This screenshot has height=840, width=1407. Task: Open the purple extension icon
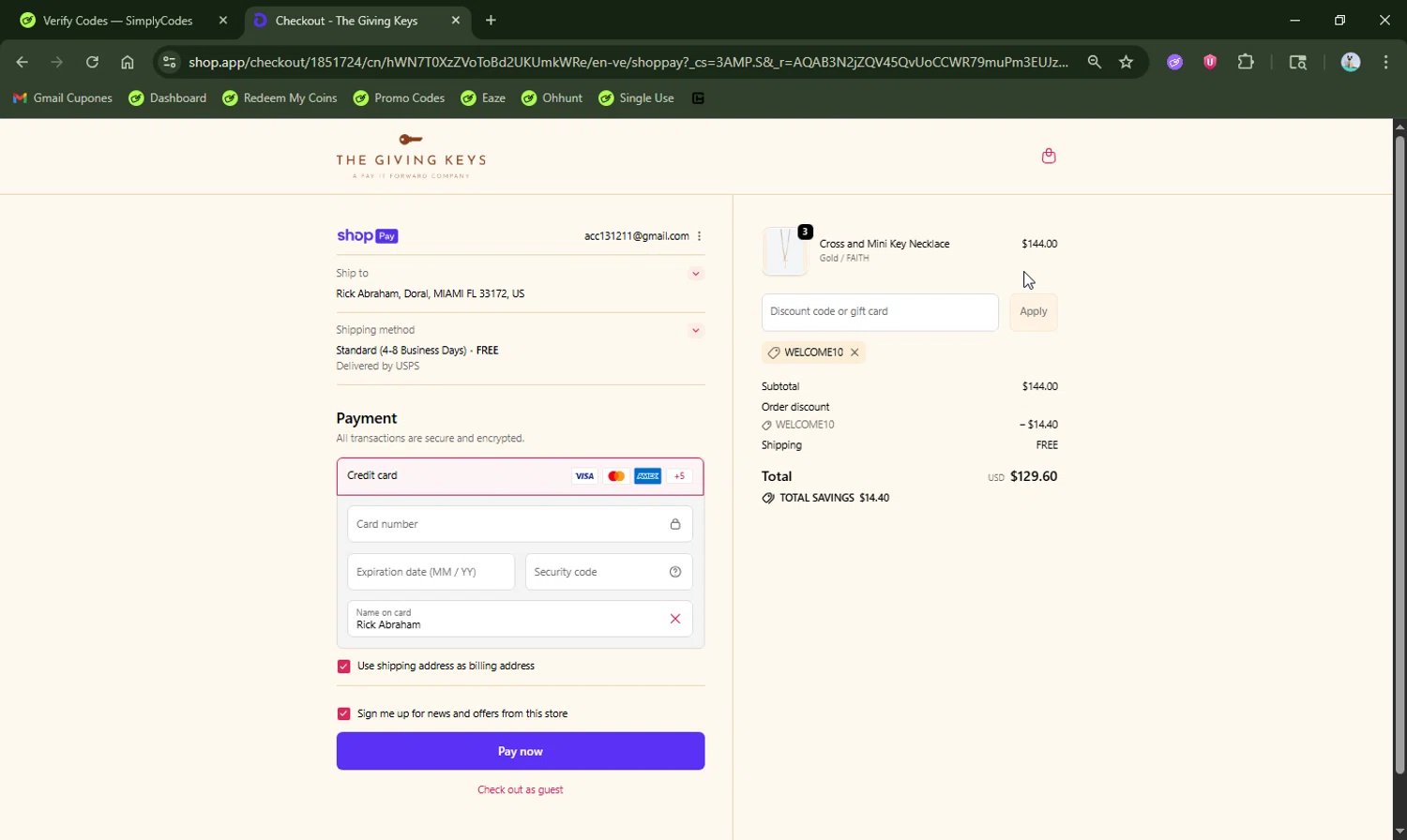point(1174,62)
